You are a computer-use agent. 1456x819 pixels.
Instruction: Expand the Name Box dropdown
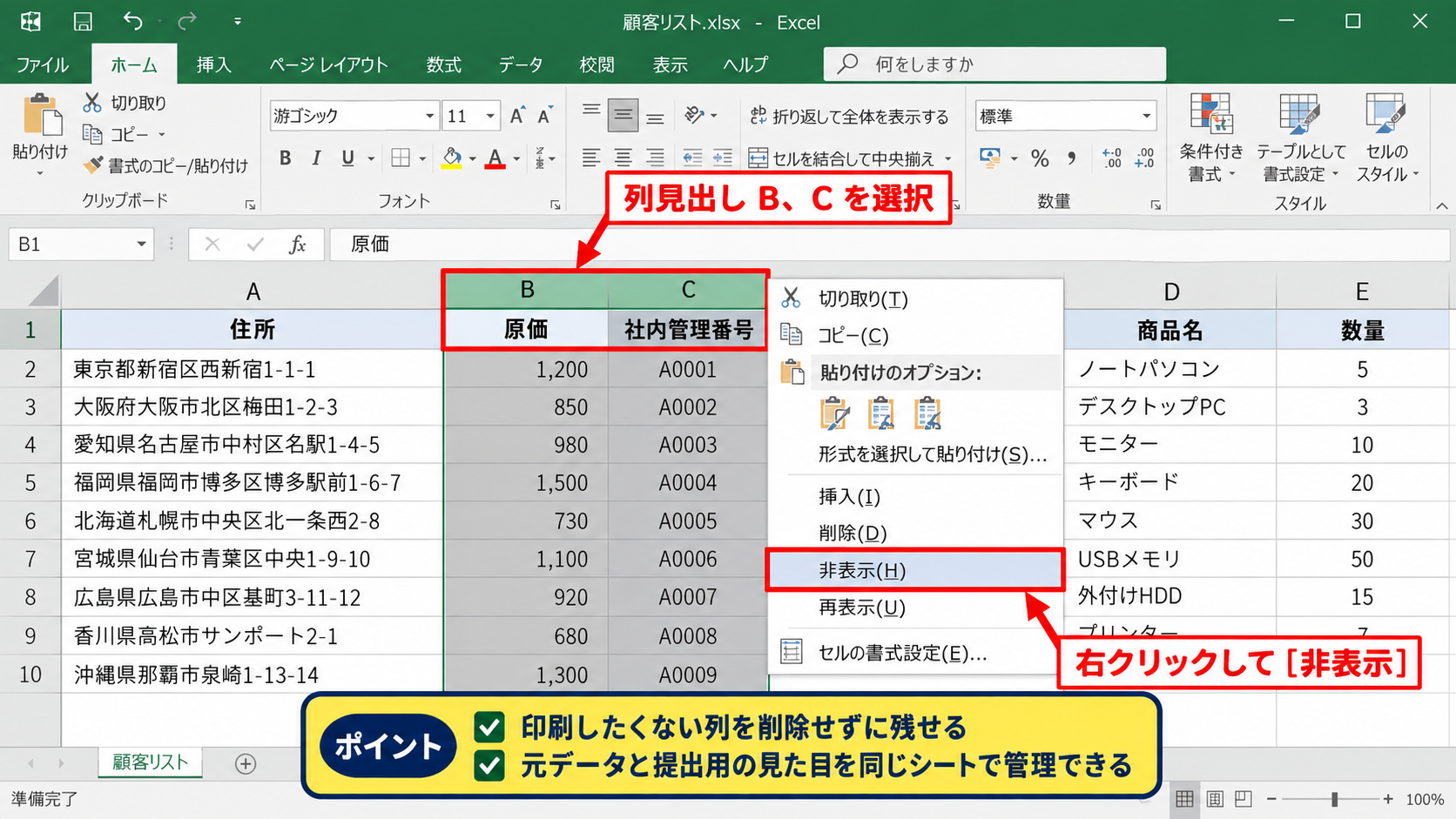click(141, 245)
